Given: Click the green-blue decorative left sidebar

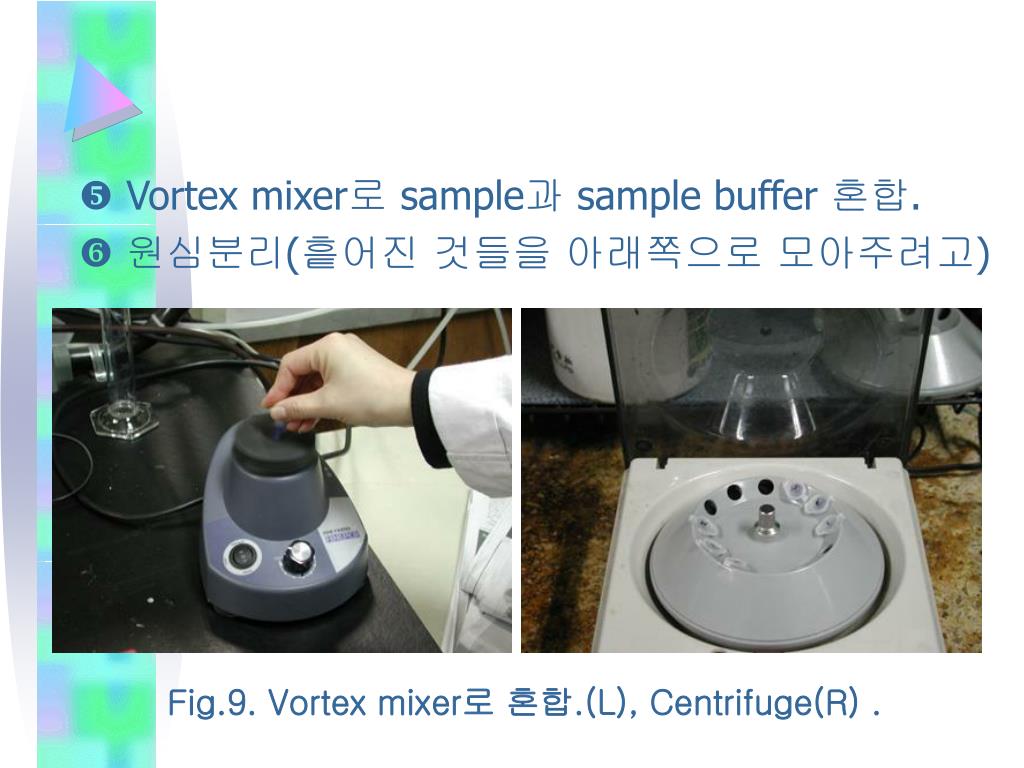Looking at the screenshot, I should tap(97, 384).
